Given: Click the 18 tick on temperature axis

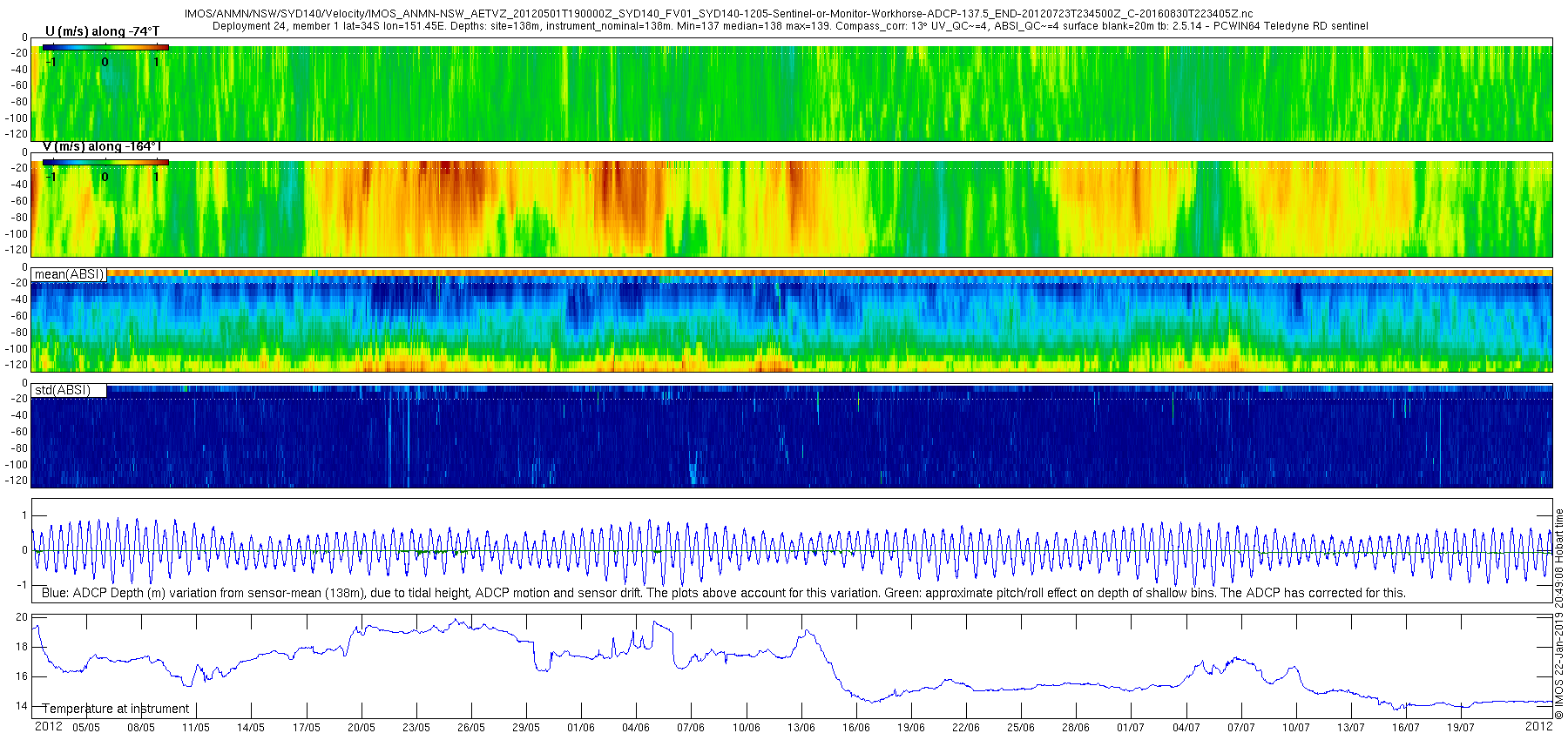Looking at the screenshot, I should pos(22,647).
